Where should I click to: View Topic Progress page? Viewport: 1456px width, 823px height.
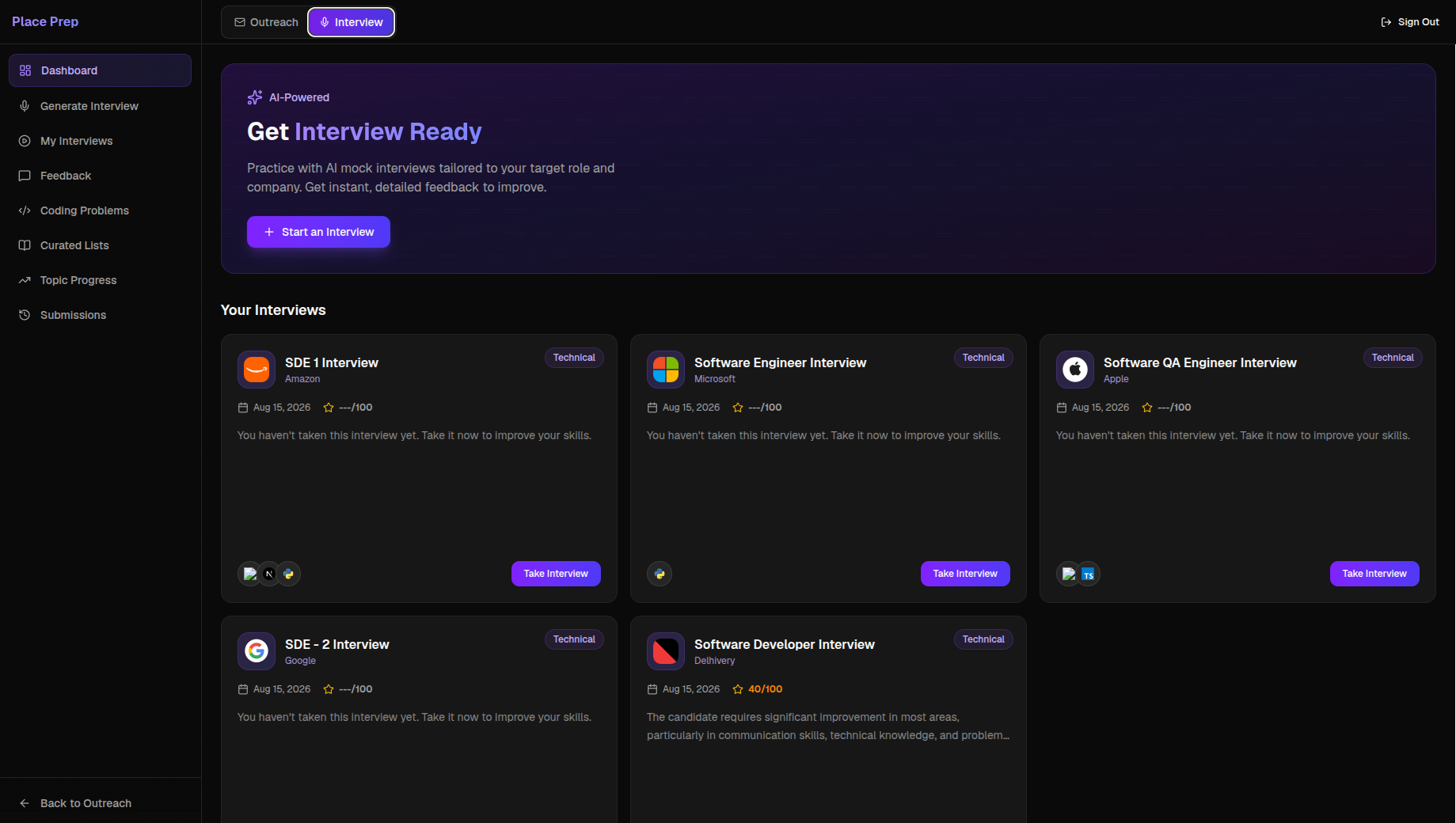[100, 280]
